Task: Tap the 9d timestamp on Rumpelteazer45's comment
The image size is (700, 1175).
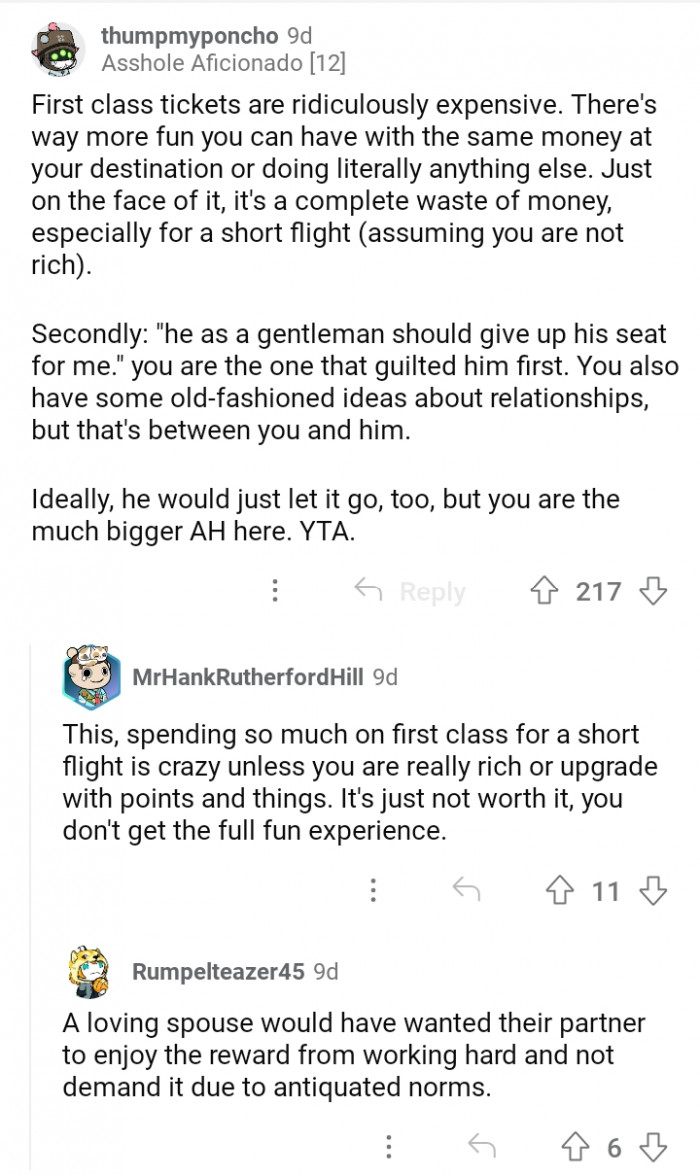Action: pos(325,971)
